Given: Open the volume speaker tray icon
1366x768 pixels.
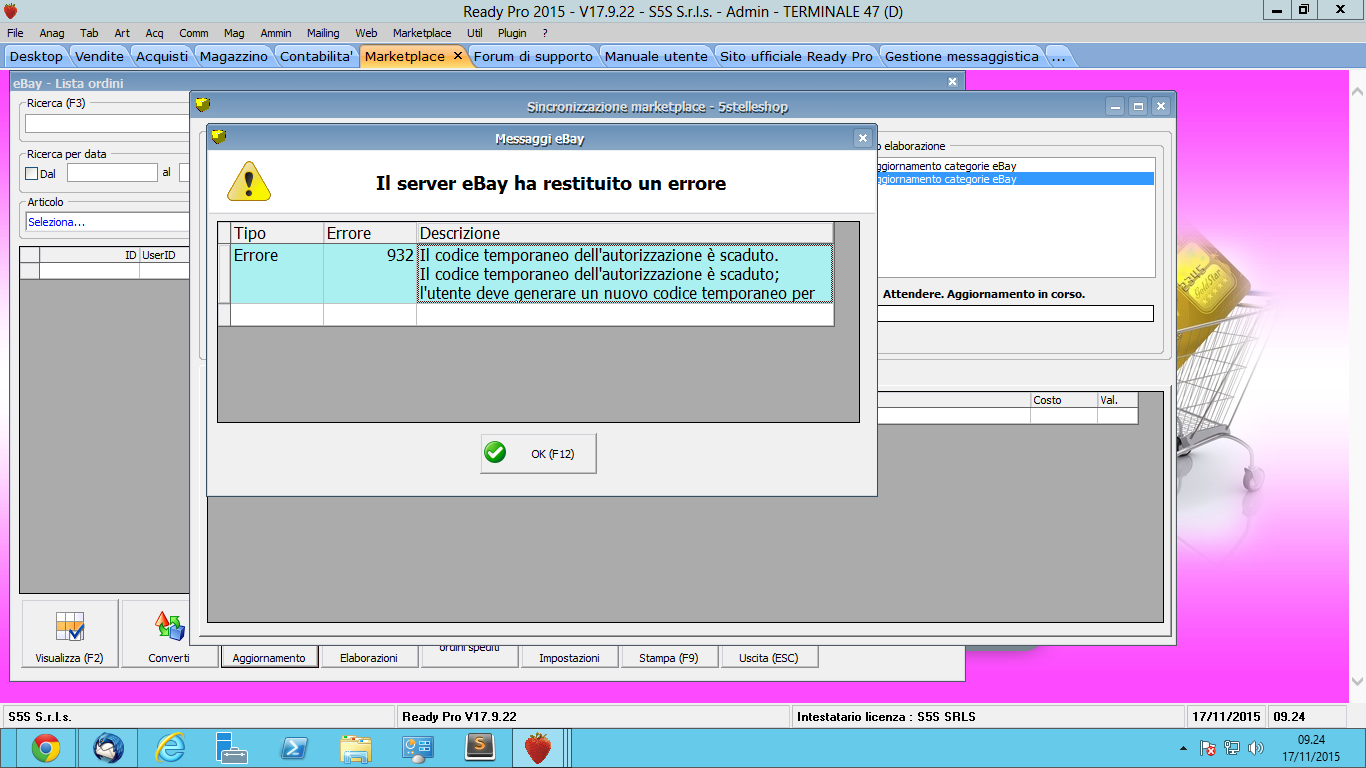Looking at the screenshot, I should (x=1256, y=748).
